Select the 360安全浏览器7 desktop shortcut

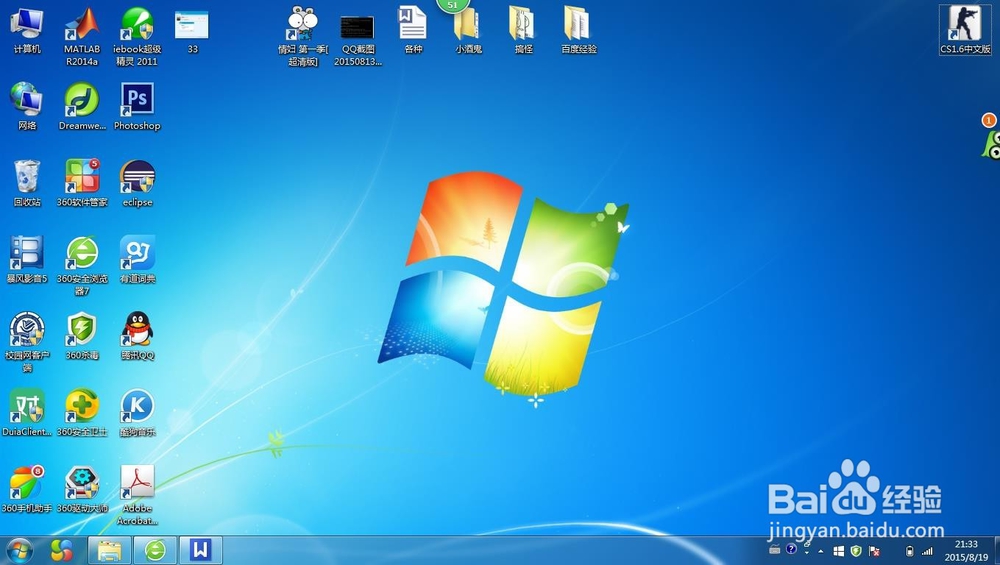[x=82, y=266]
